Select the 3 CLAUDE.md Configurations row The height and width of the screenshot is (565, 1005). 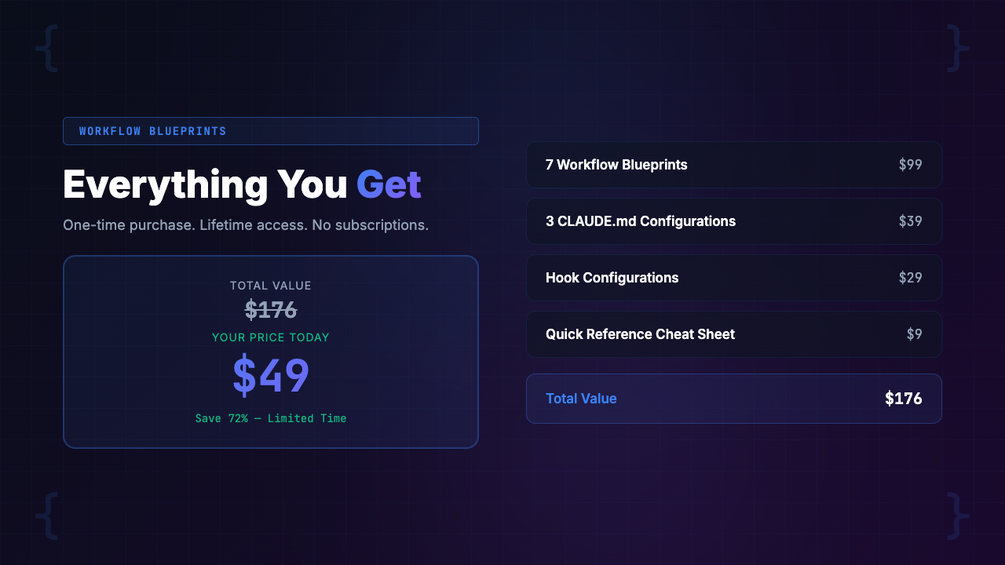[x=733, y=221]
